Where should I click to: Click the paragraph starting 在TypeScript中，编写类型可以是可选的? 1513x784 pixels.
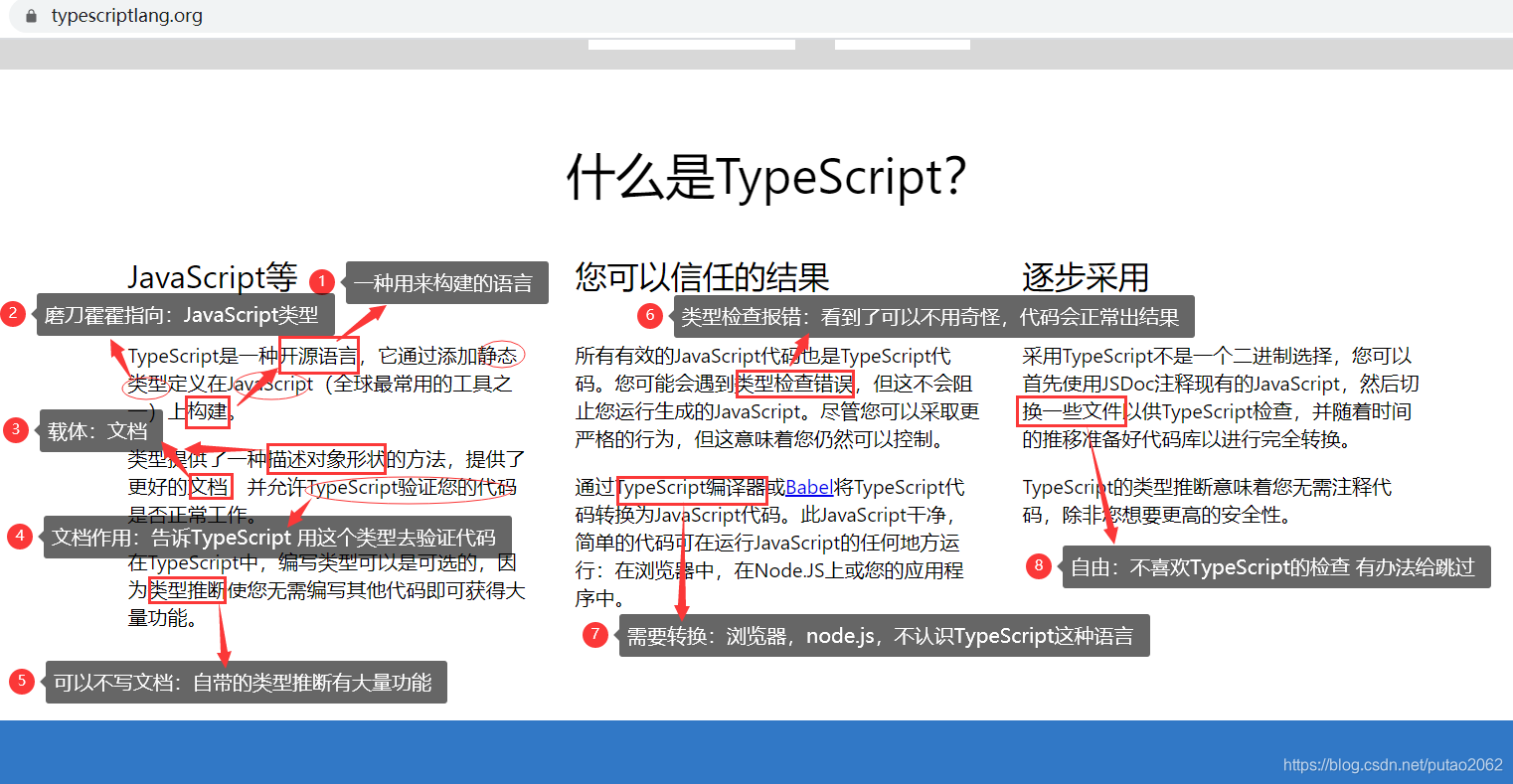tap(326, 590)
